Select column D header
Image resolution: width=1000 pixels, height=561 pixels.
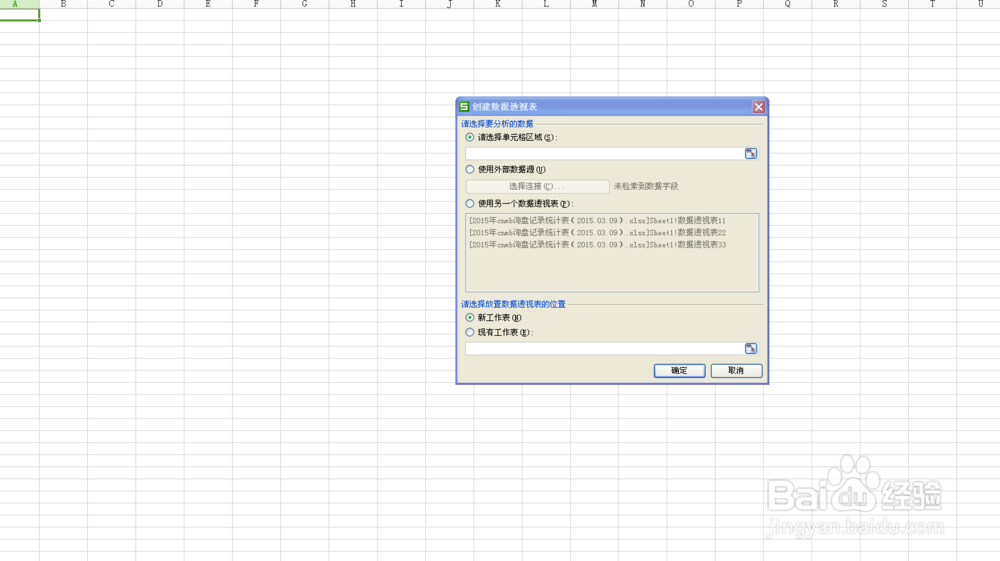click(159, 4)
